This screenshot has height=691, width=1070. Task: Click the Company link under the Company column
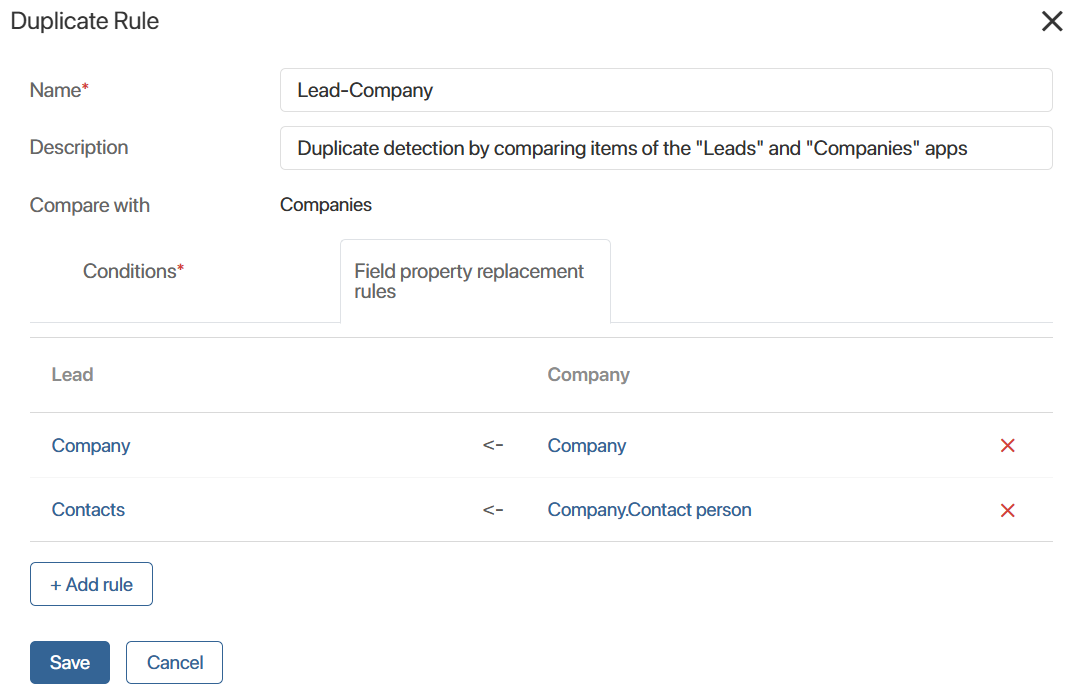pyautogui.click(x=586, y=445)
